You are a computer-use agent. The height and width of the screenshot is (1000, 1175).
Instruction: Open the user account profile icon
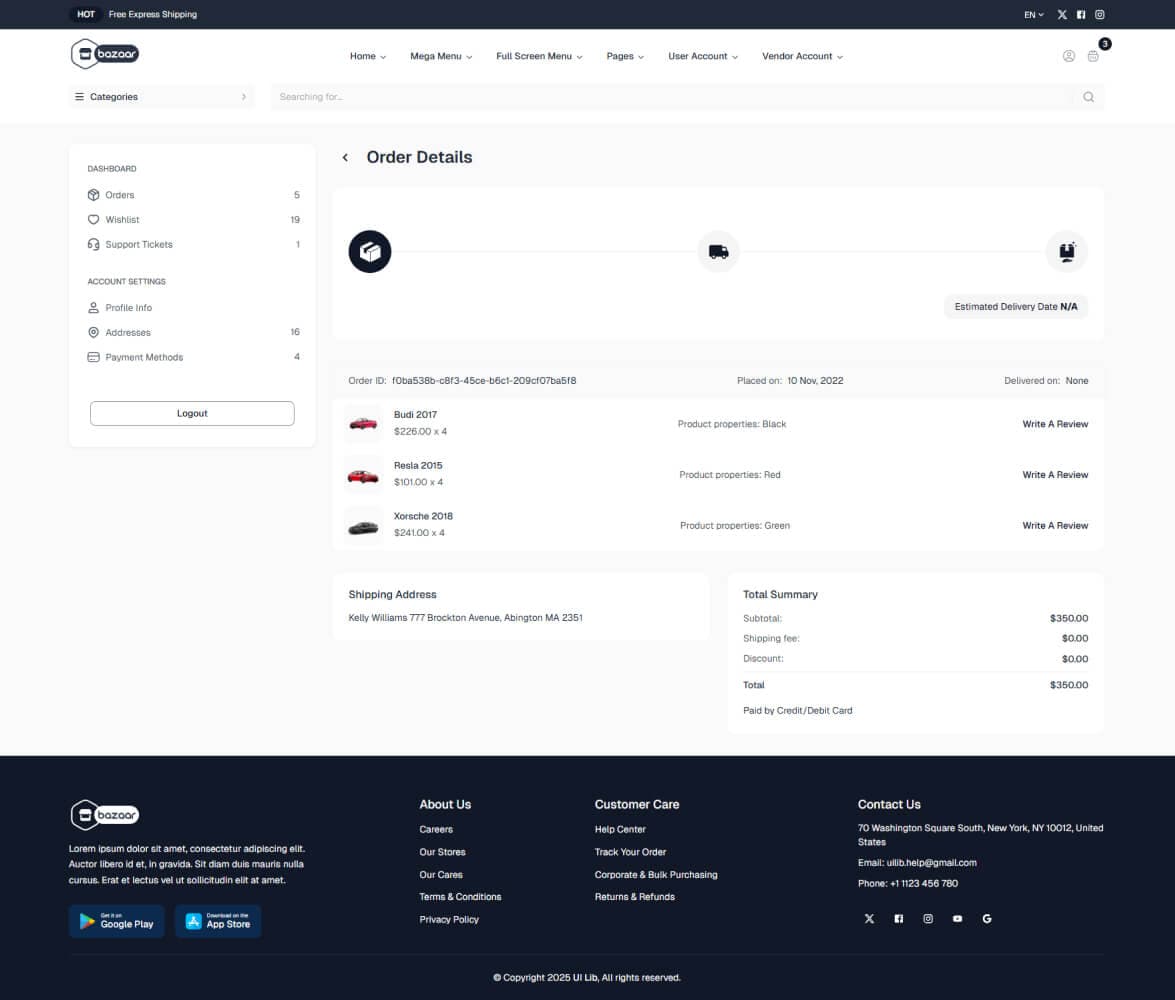tap(1068, 56)
